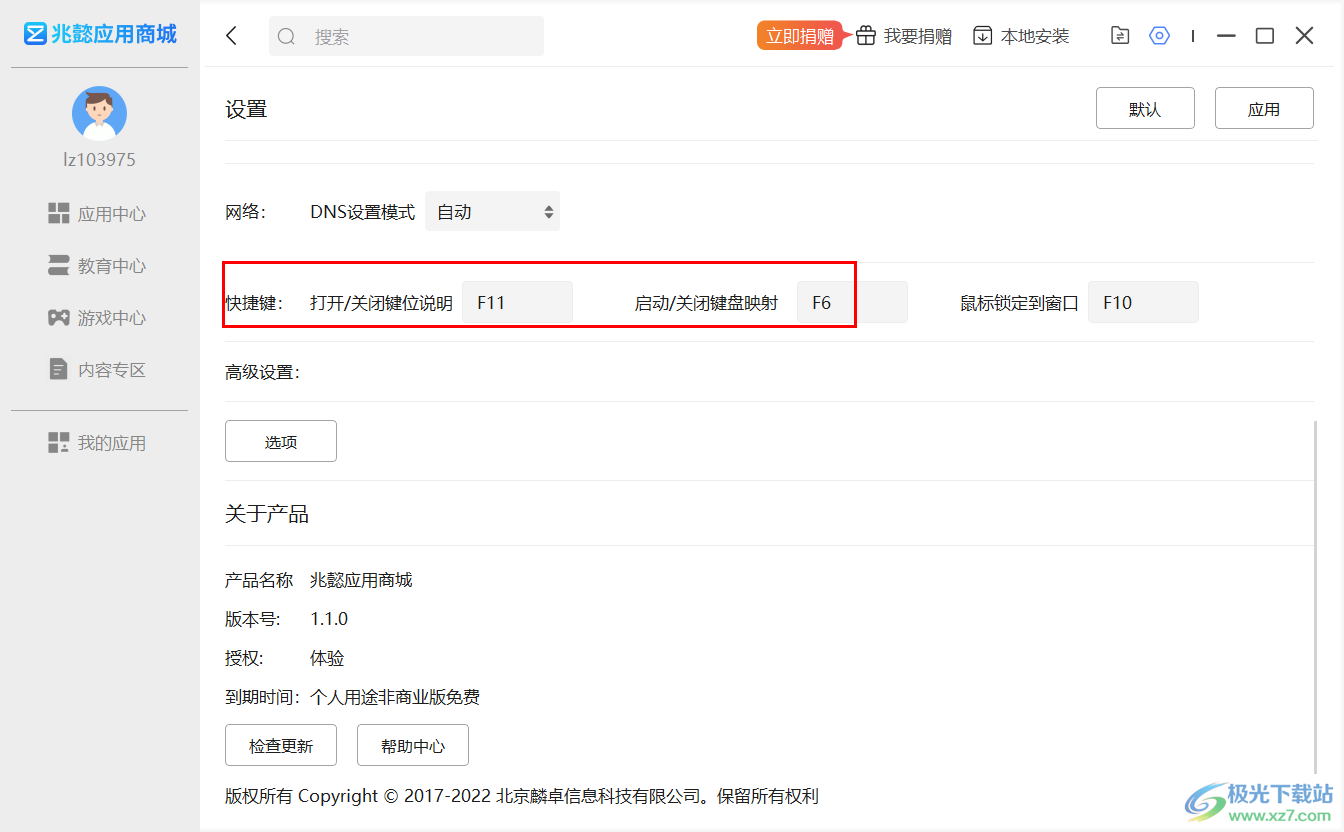Click the gift box icon
This screenshot has height=832, width=1344.
pos(865,36)
